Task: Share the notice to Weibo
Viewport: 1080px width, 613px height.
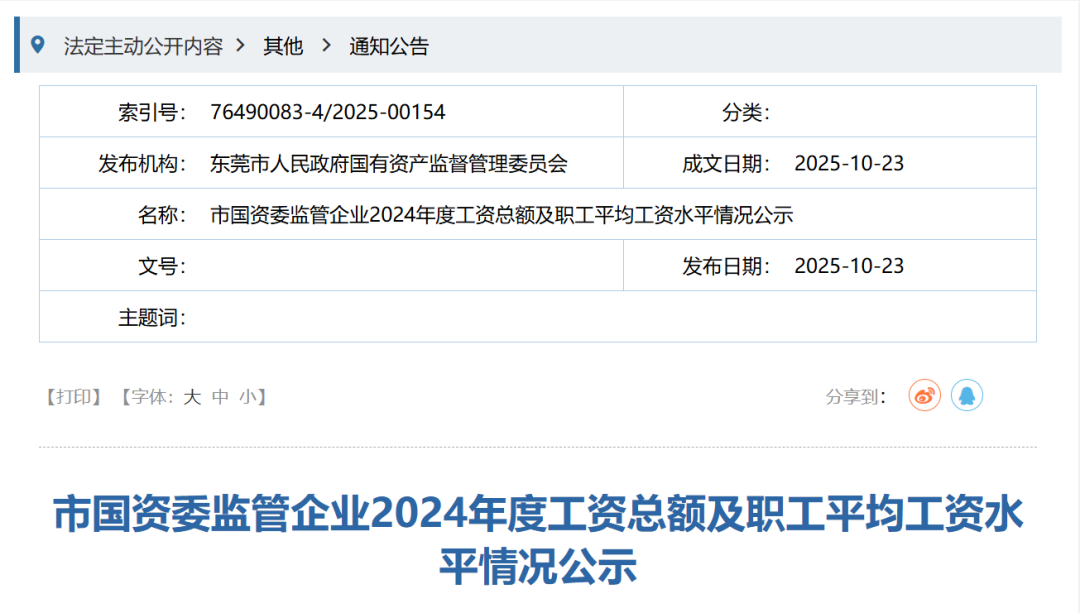Action: (x=925, y=396)
